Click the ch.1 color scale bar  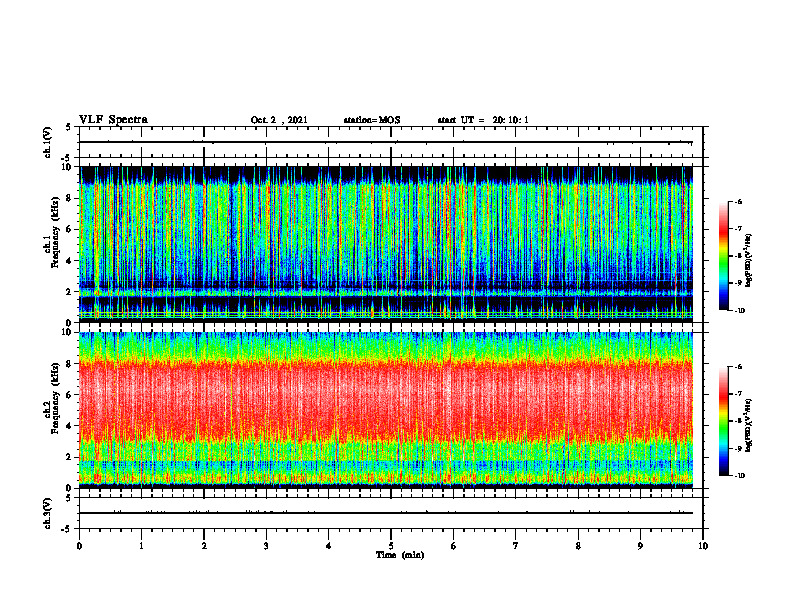coord(723,256)
